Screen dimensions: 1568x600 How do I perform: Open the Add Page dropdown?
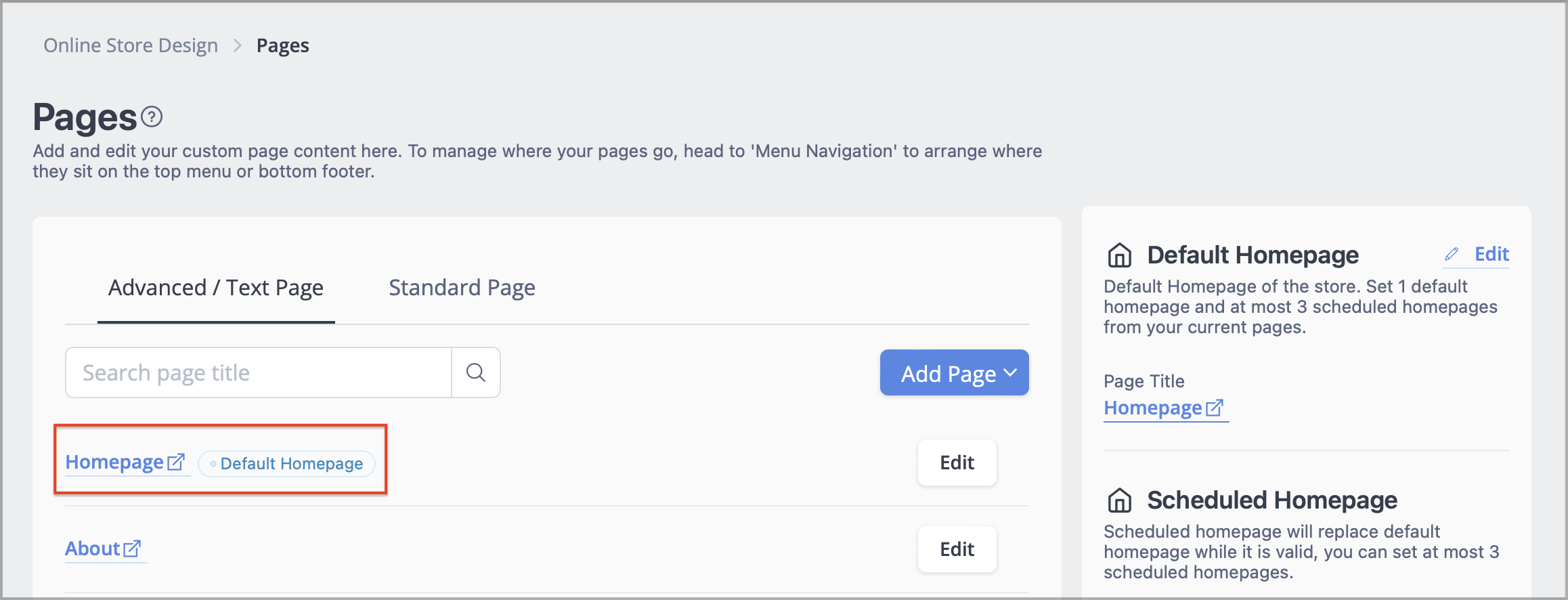coord(954,372)
